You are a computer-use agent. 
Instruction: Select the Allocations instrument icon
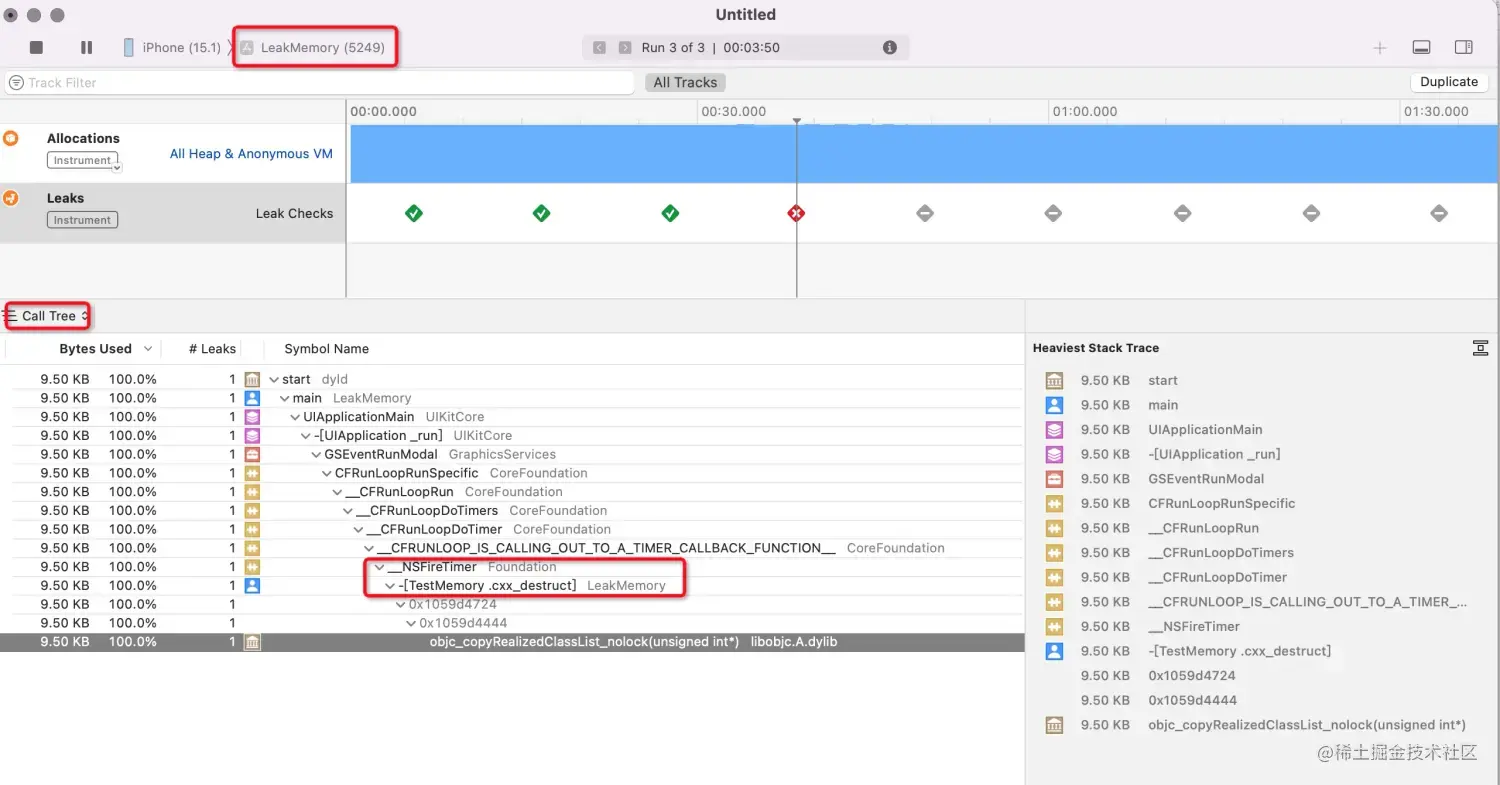coord(11,138)
